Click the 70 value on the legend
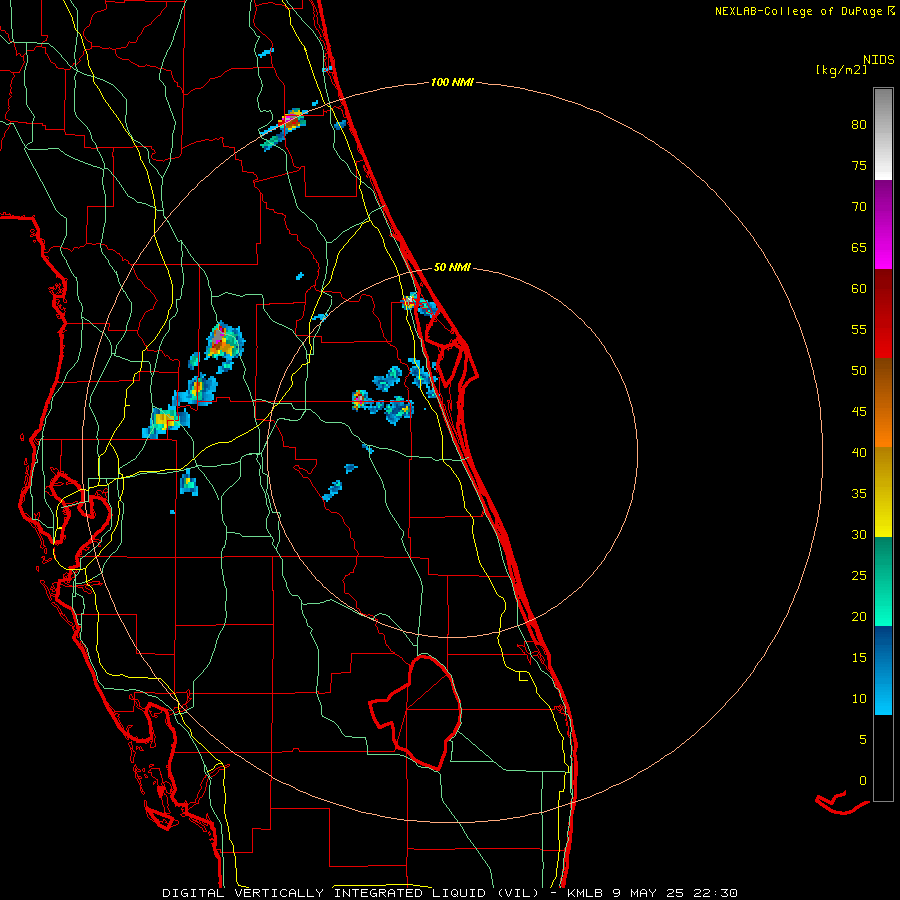 [x=859, y=207]
